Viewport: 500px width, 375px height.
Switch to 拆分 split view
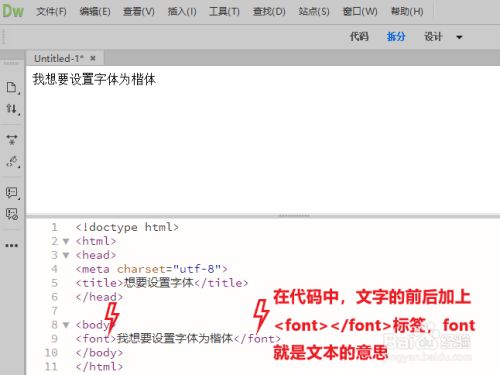click(396, 36)
